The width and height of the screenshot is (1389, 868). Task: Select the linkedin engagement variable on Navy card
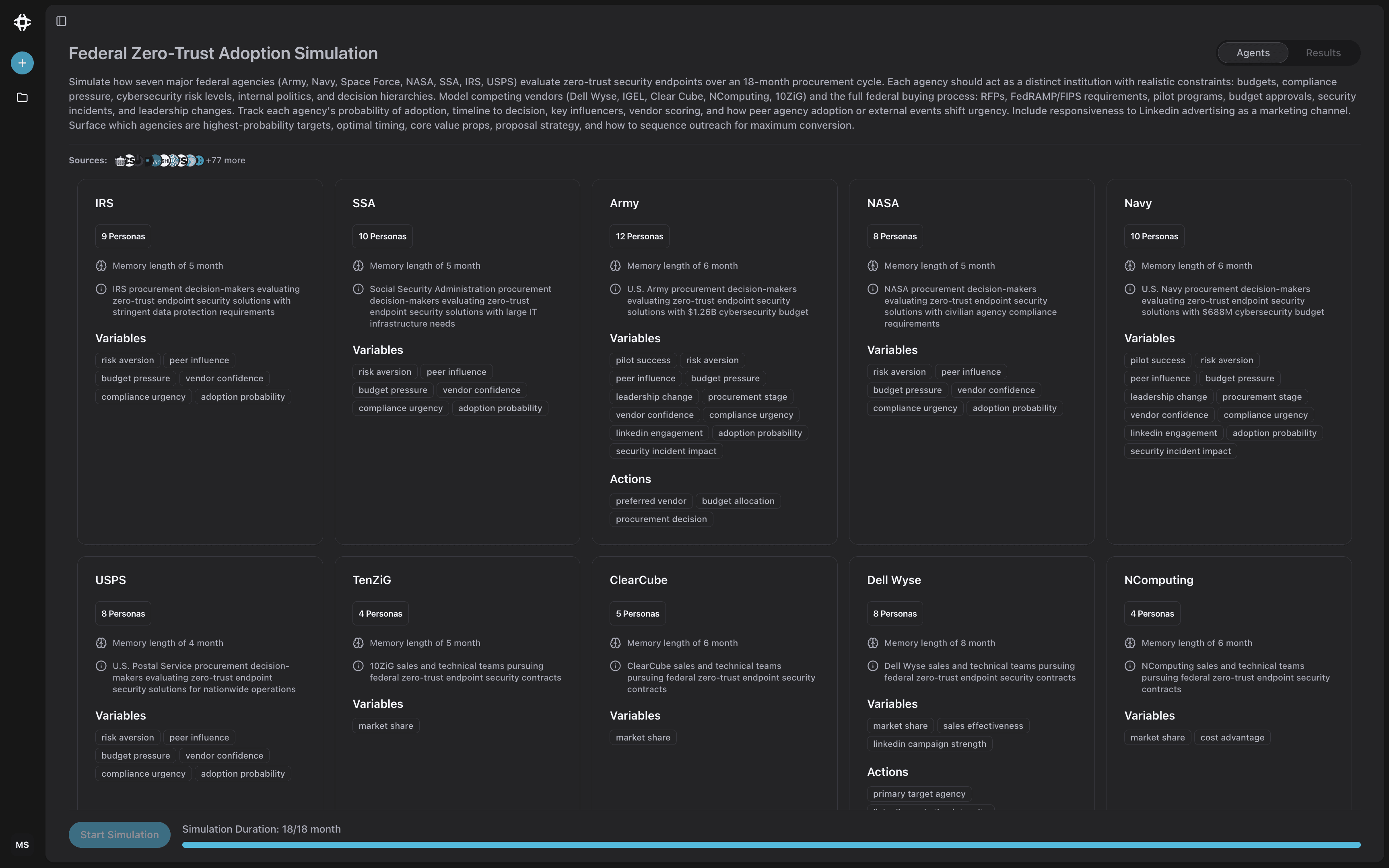pos(1174,432)
